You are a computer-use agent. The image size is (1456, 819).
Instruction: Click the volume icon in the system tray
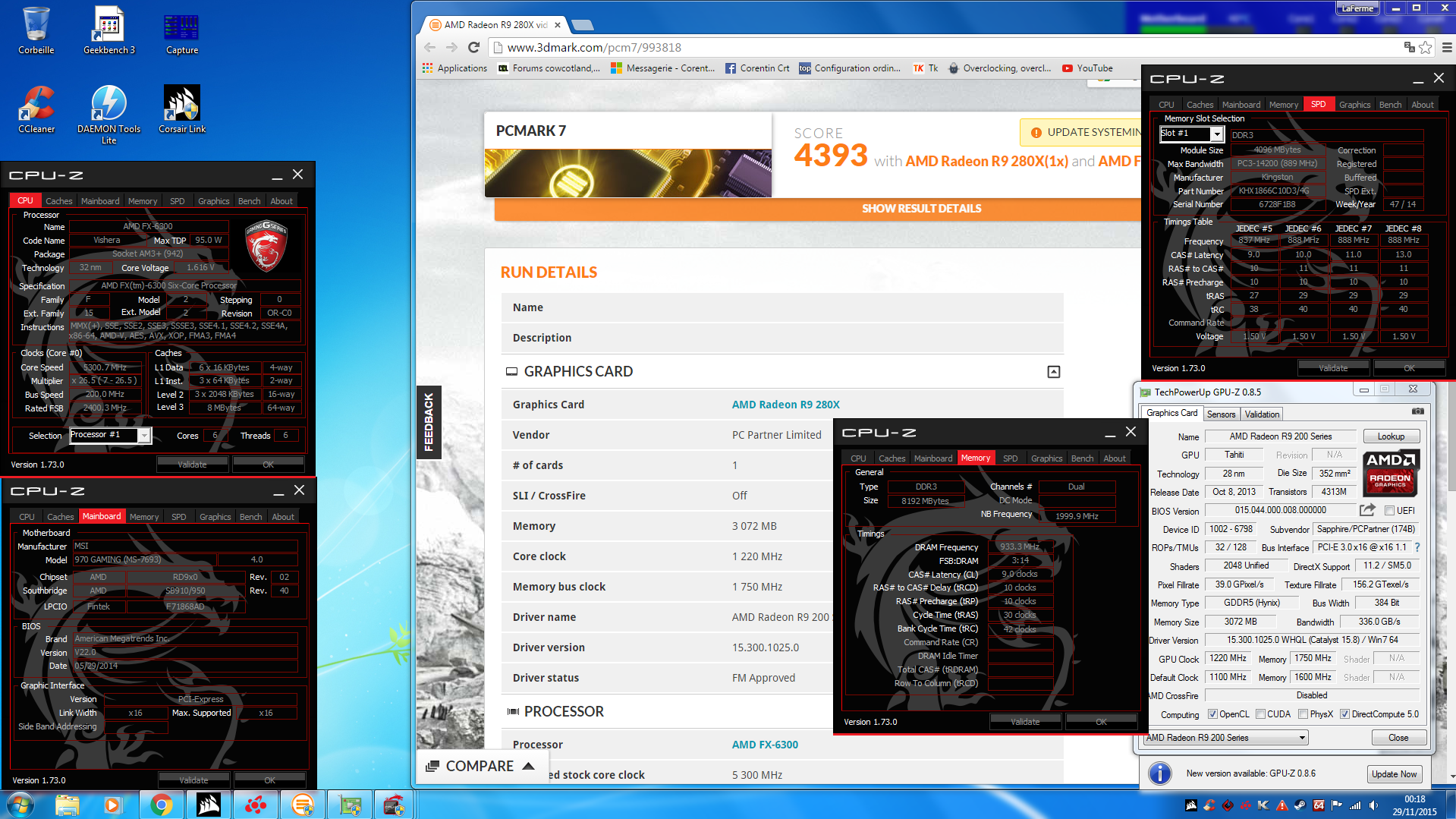click(x=1373, y=805)
